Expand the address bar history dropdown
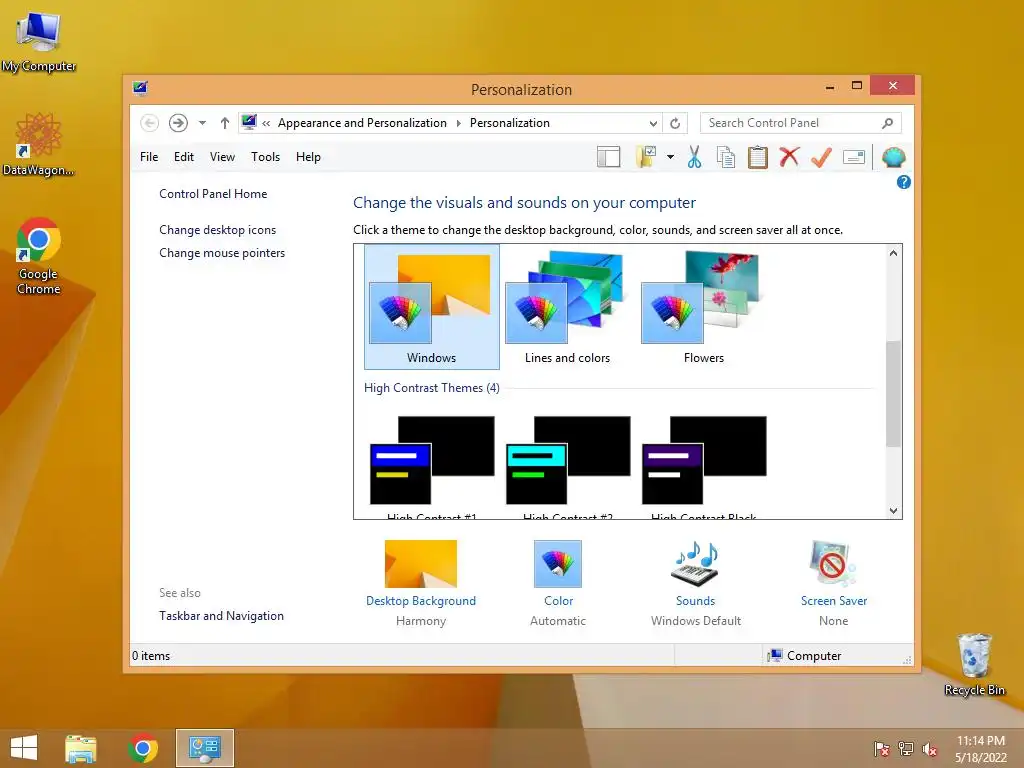The height and width of the screenshot is (768, 1024). tap(653, 123)
